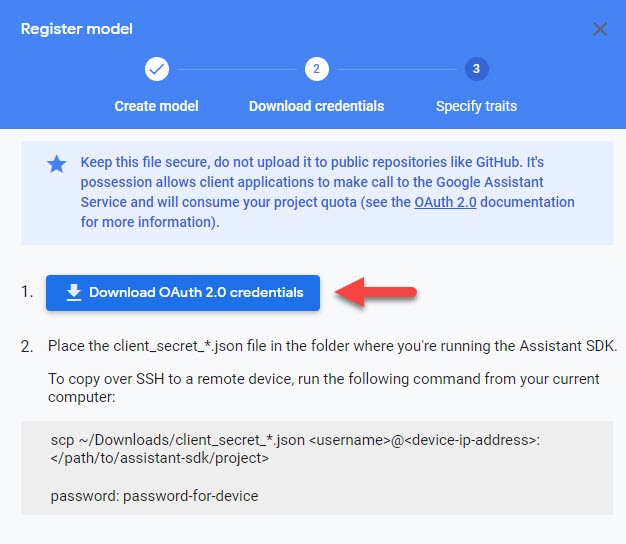Screen dimensions: 626x544
Task: Click the download arrow icon on the button
Action: [x=73, y=293]
